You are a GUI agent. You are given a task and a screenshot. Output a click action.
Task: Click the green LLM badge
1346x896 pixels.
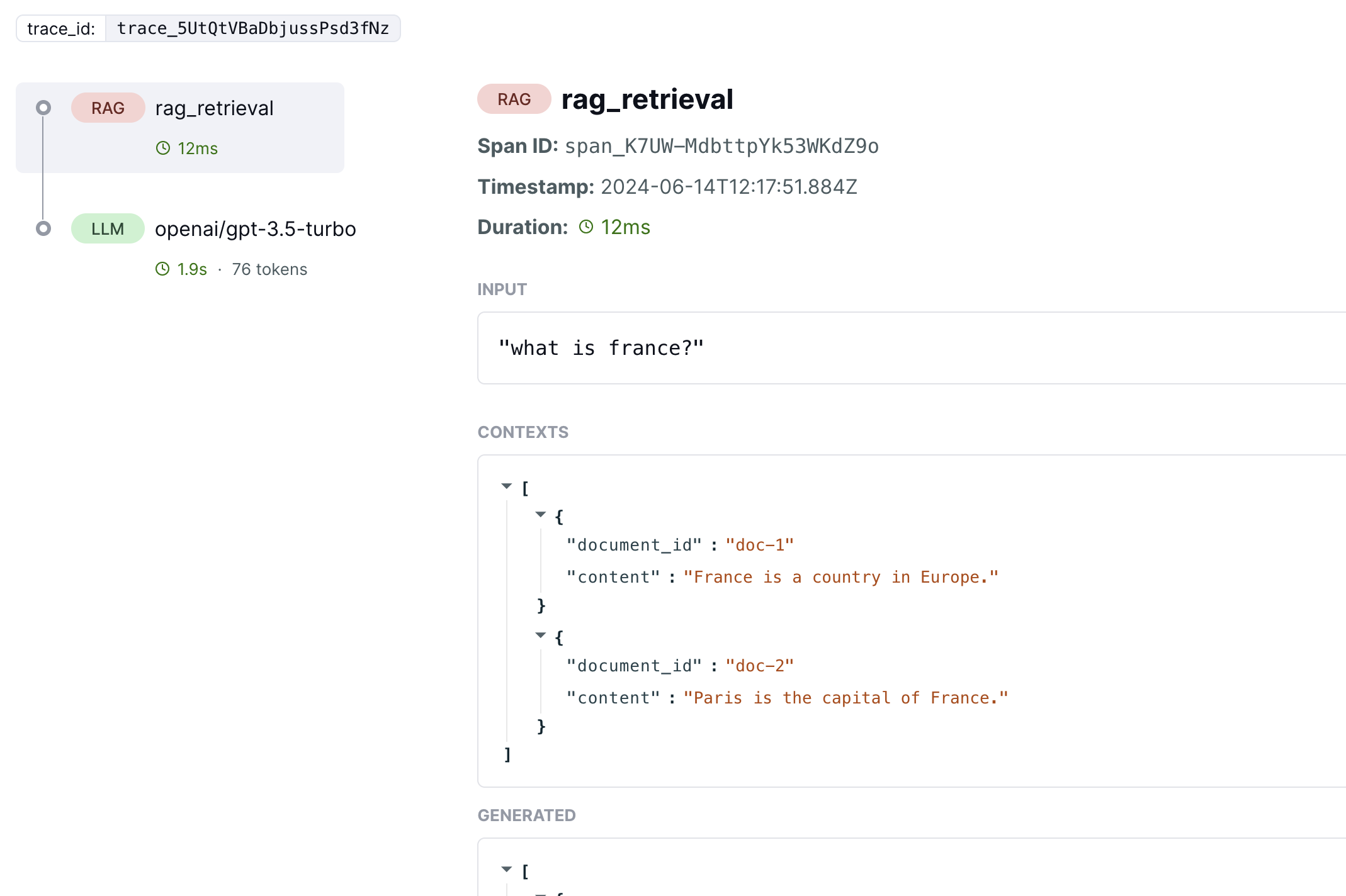[108, 229]
